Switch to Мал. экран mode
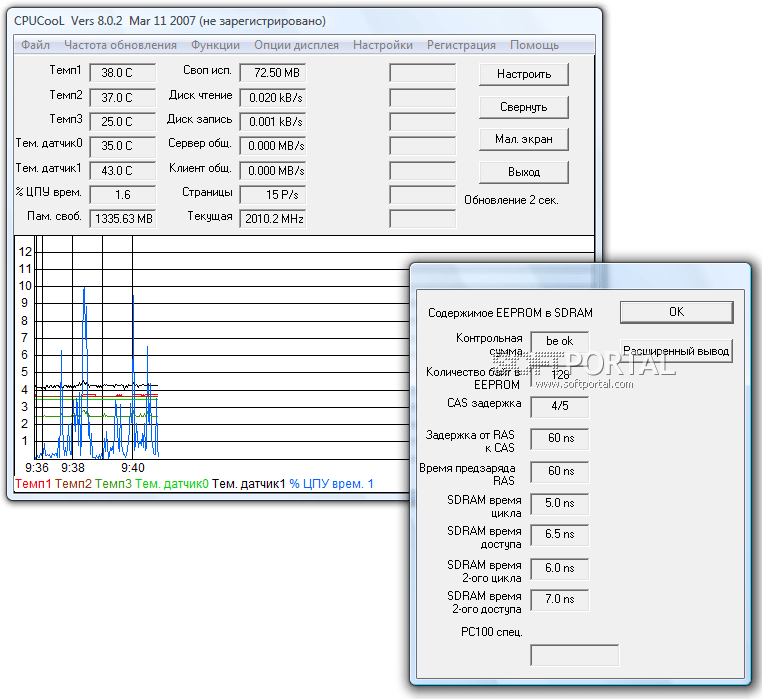 point(524,139)
